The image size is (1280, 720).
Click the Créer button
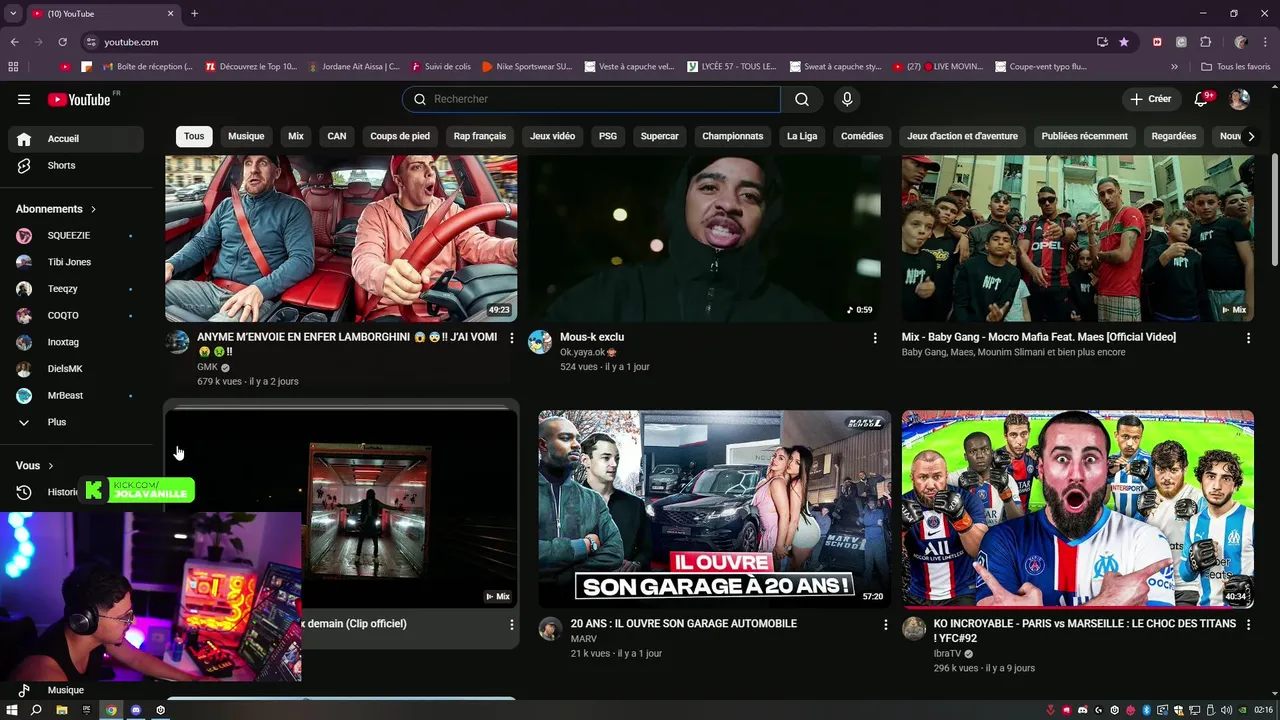[1151, 99]
